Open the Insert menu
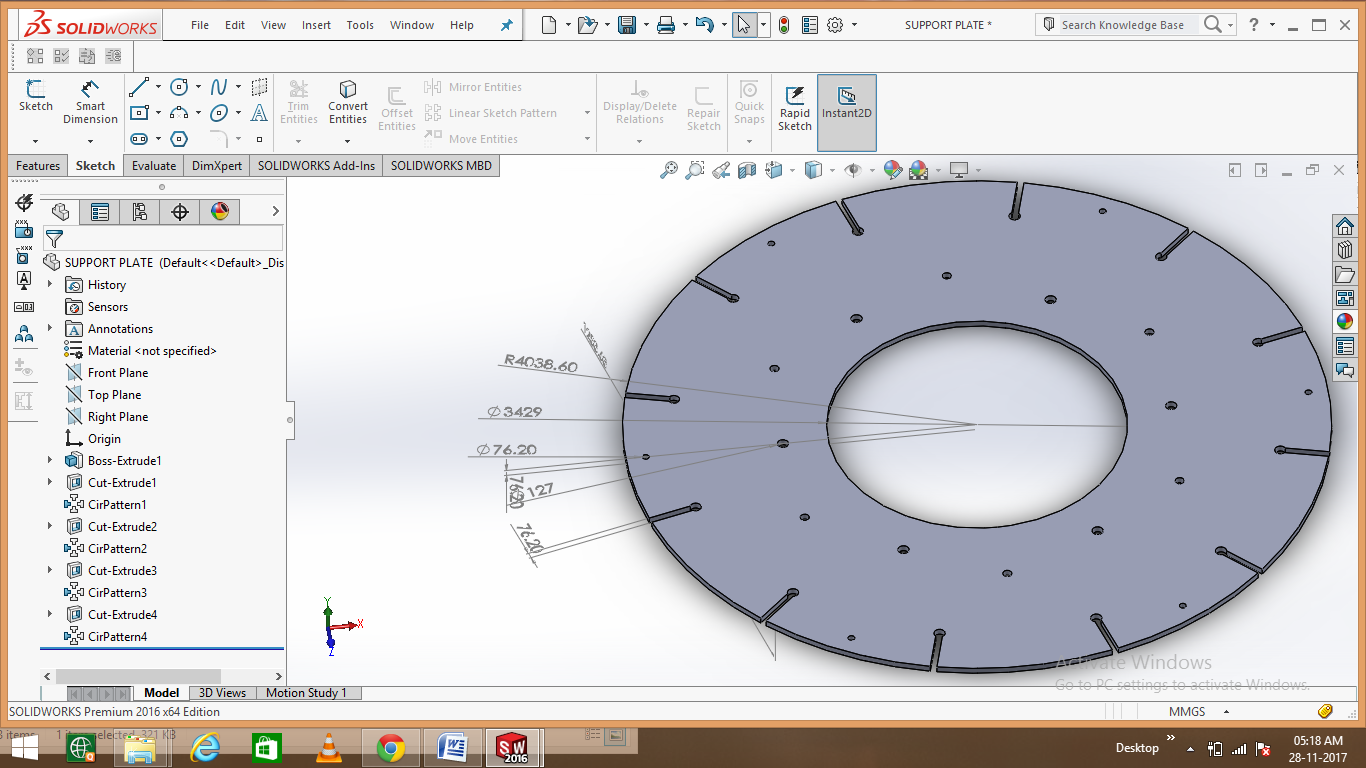 (x=316, y=25)
